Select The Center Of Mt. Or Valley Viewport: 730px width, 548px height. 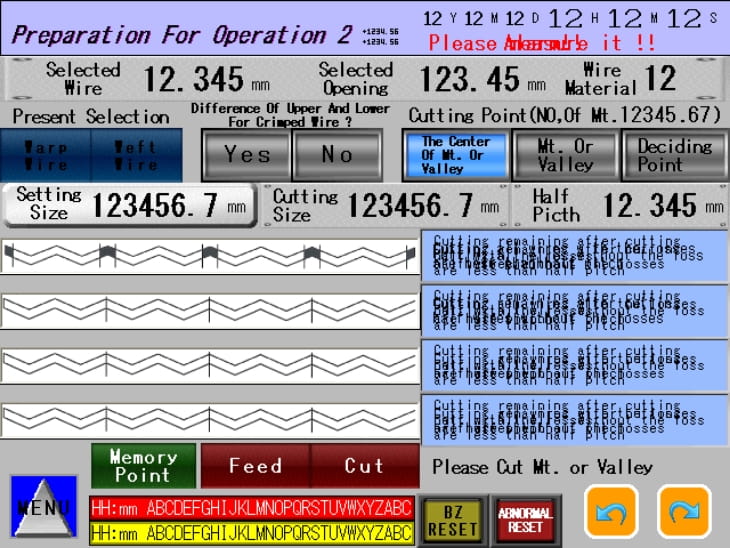455,155
